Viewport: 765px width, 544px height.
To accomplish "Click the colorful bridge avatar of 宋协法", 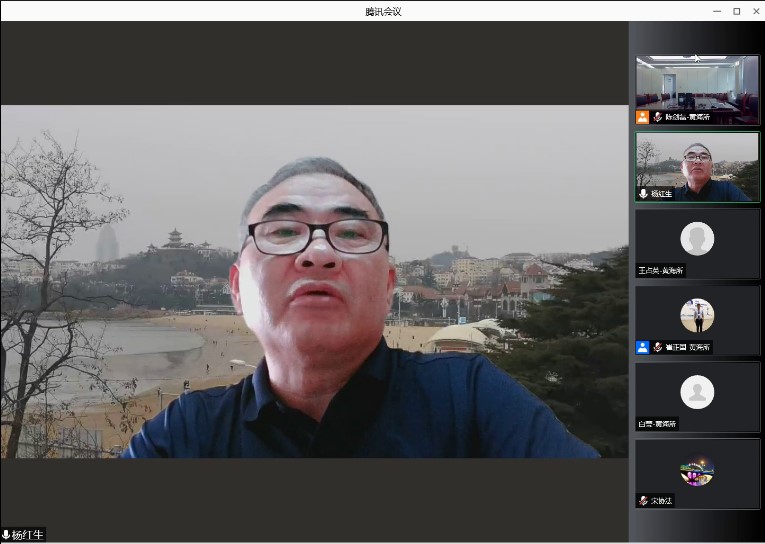I will 697,469.
